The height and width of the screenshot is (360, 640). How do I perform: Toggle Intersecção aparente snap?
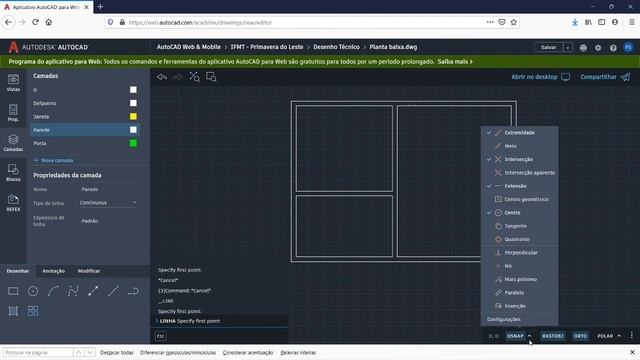coord(519,173)
